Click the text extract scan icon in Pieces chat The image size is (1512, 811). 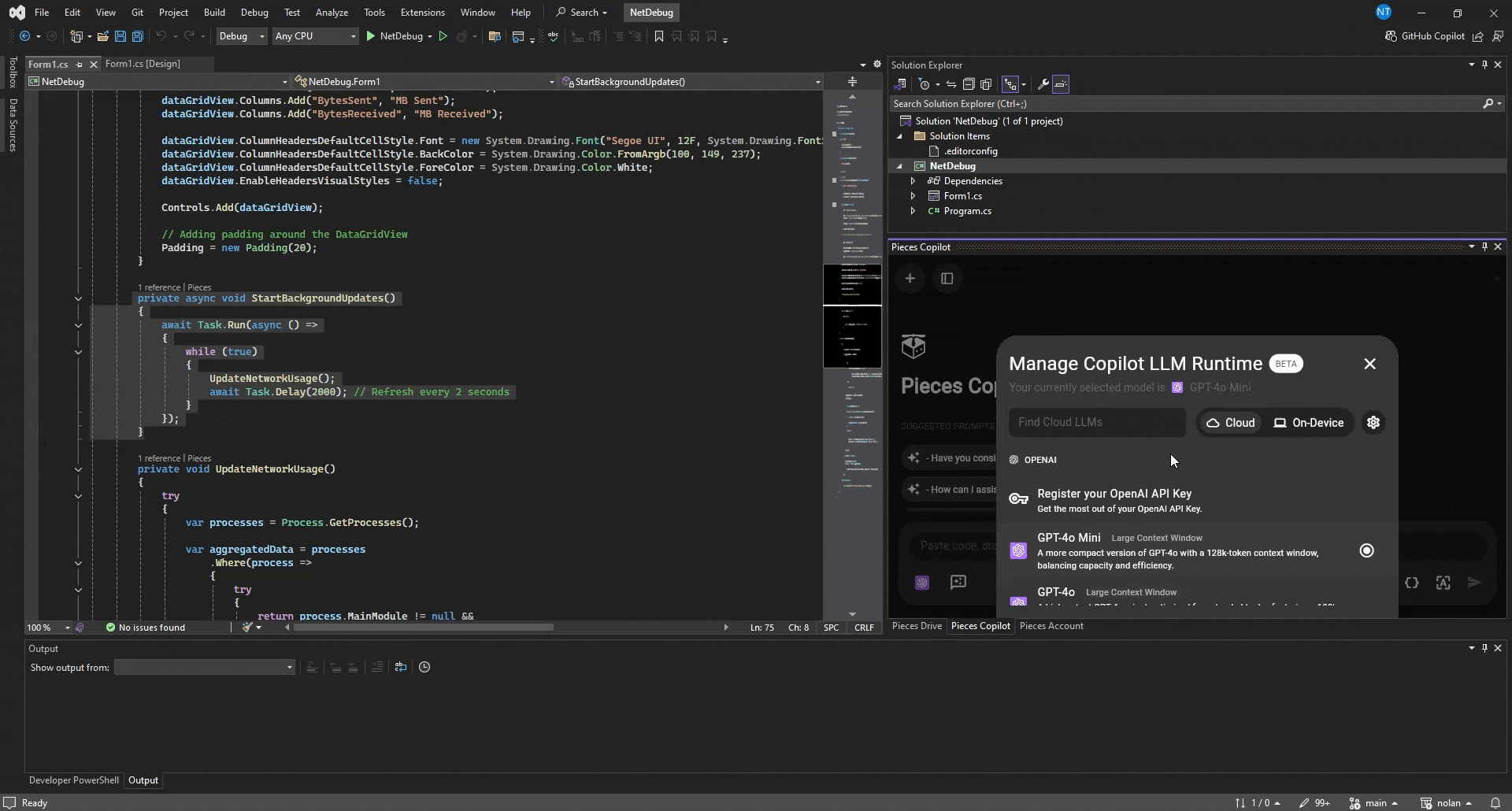[1443, 583]
